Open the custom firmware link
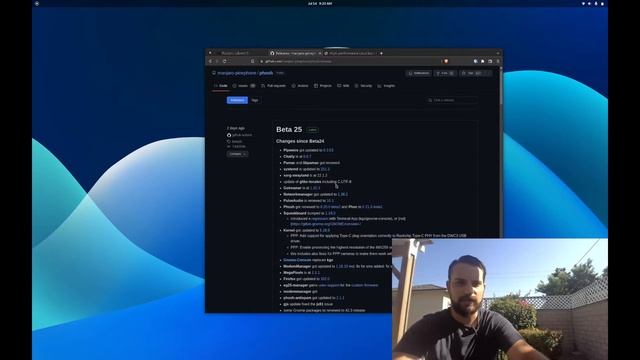The width and height of the screenshot is (640, 360). [x=364, y=285]
